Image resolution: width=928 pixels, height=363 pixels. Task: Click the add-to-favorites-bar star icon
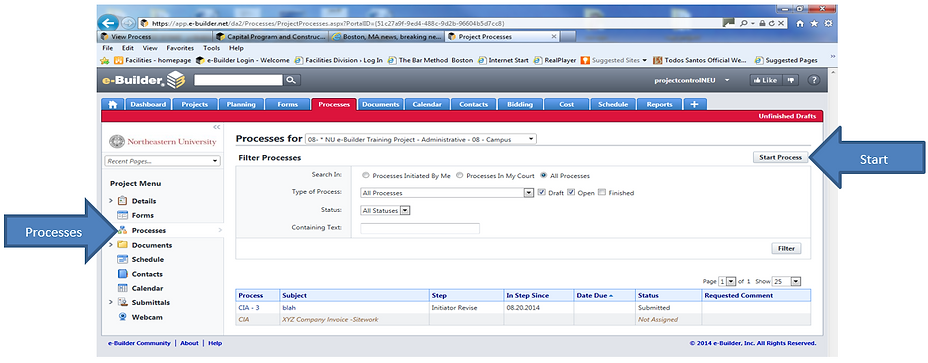click(105, 60)
